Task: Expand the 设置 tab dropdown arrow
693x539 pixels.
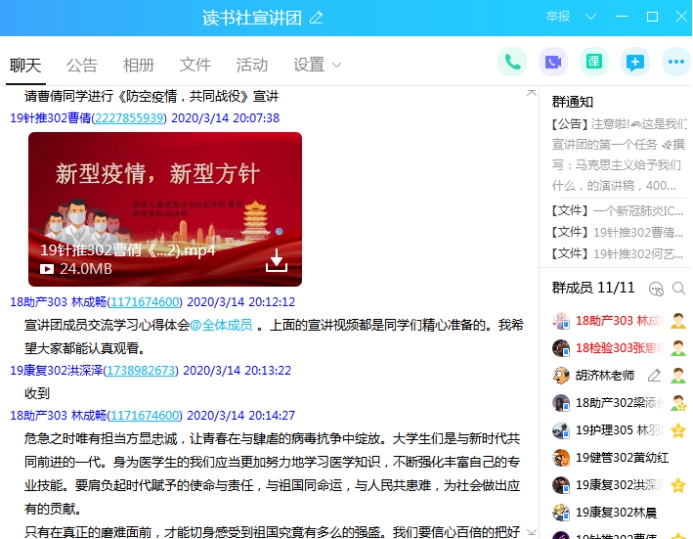Action: pyautogui.click(x=336, y=65)
